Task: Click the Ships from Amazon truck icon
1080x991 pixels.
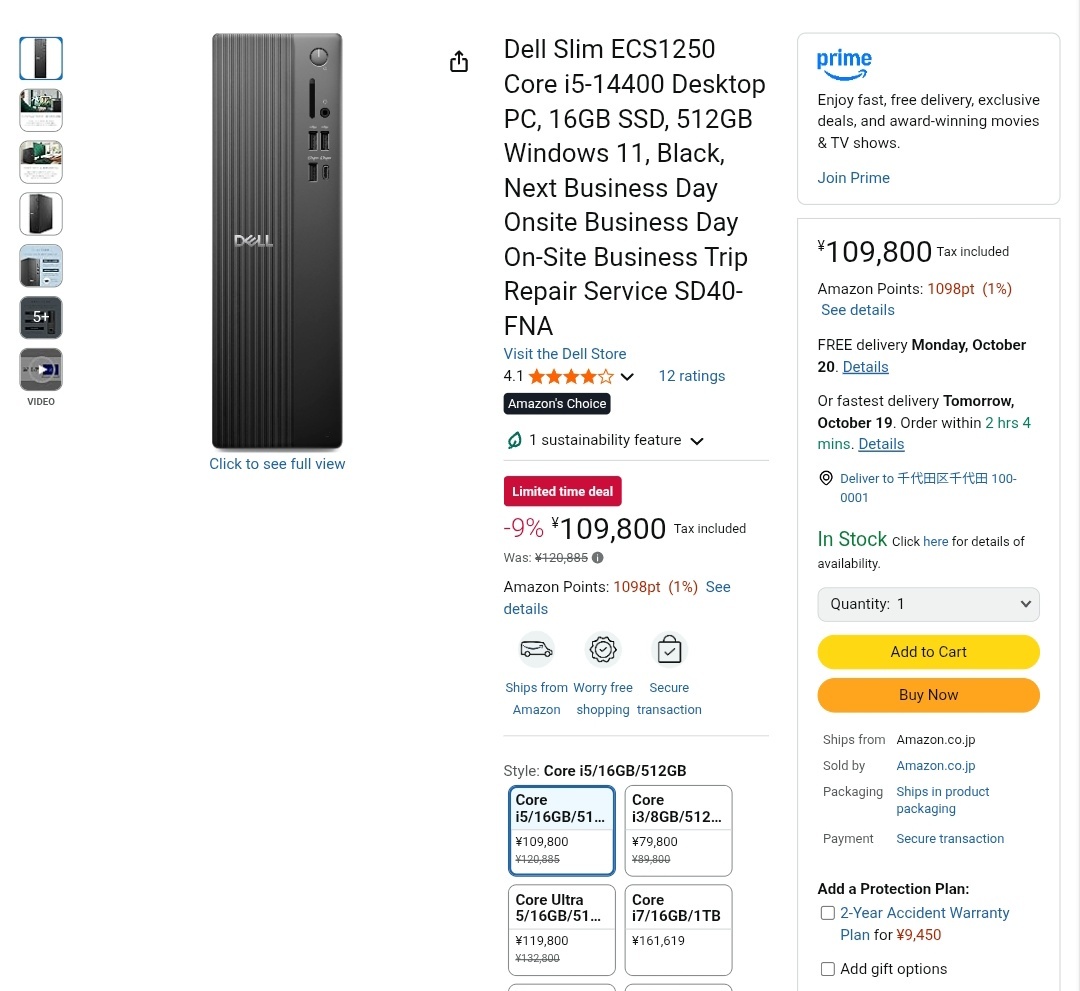Action: tap(536, 650)
